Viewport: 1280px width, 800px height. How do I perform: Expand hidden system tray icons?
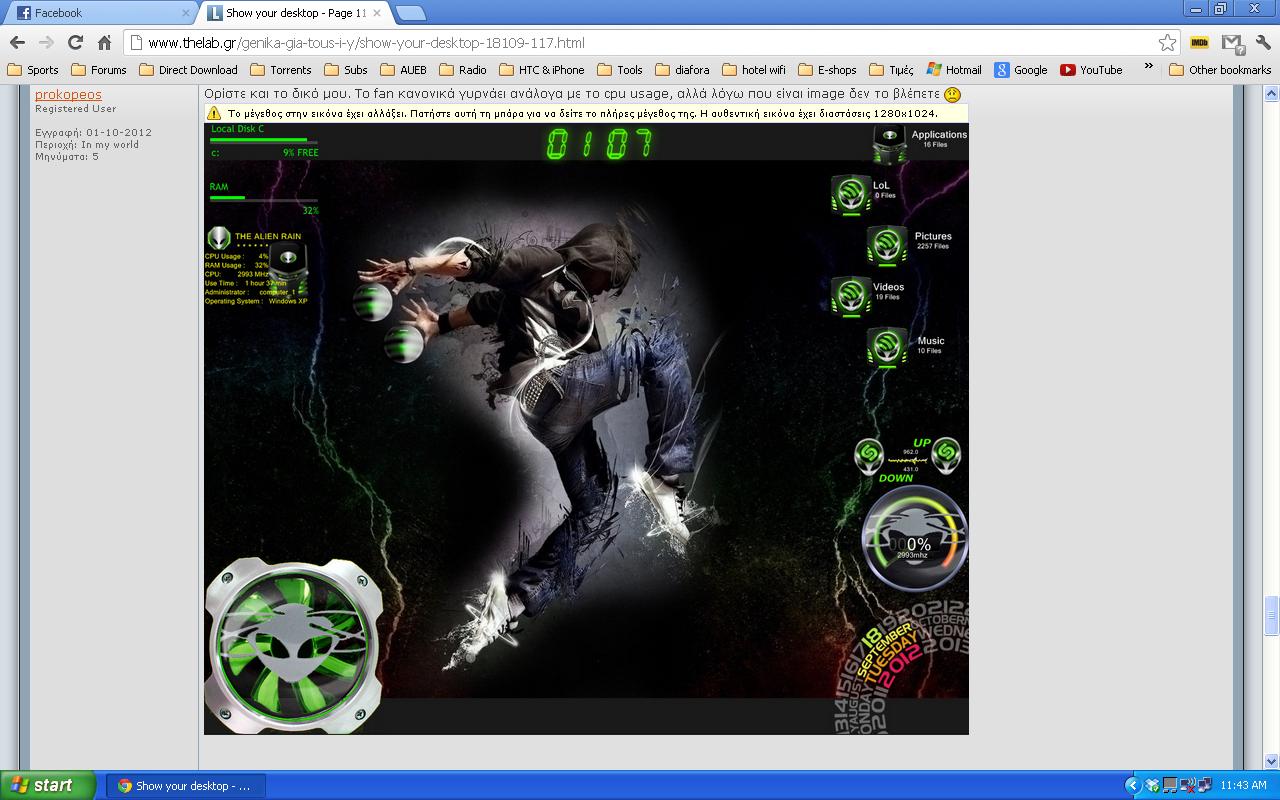1132,785
